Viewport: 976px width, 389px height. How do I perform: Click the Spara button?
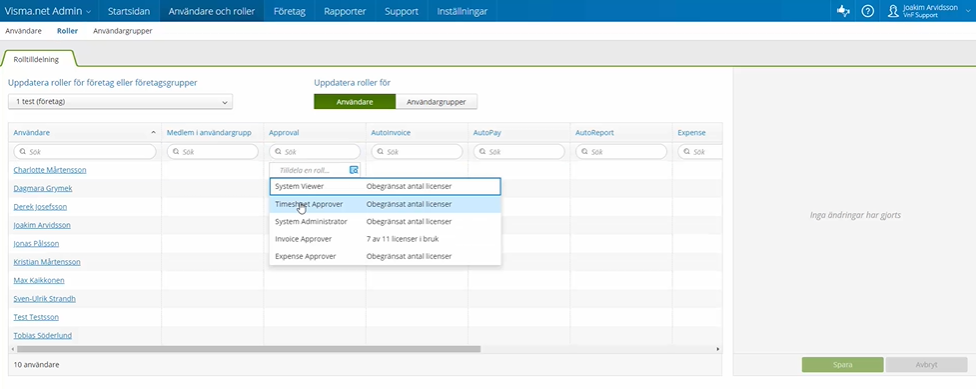(x=842, y=365)
